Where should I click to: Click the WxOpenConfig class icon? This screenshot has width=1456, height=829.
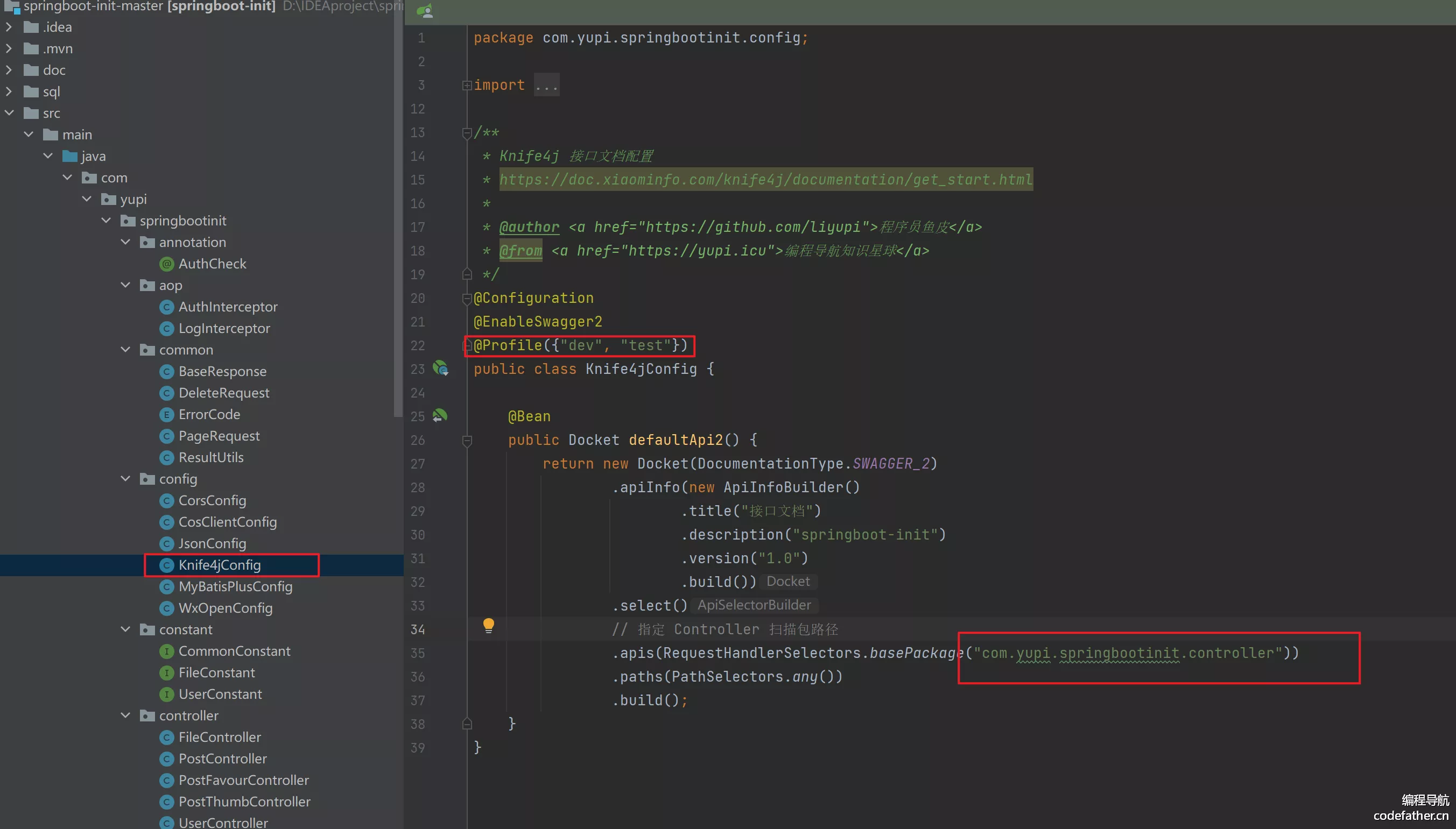(166, 608)
